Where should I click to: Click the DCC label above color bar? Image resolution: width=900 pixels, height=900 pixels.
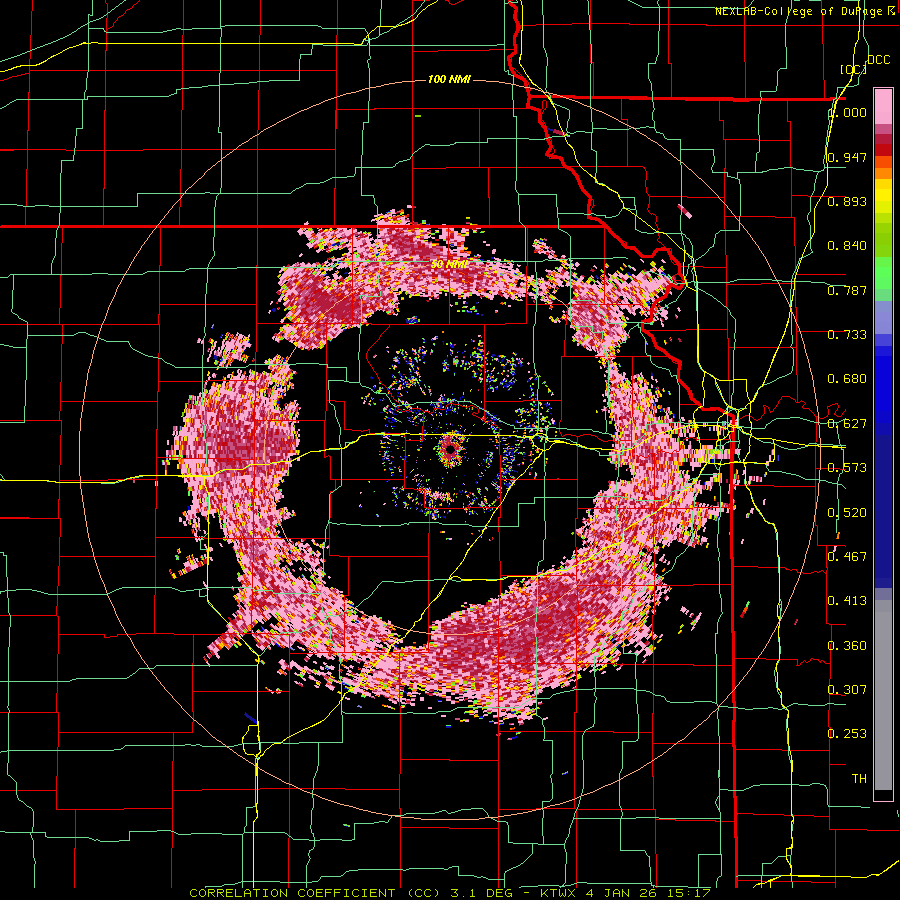pos(879,60)
